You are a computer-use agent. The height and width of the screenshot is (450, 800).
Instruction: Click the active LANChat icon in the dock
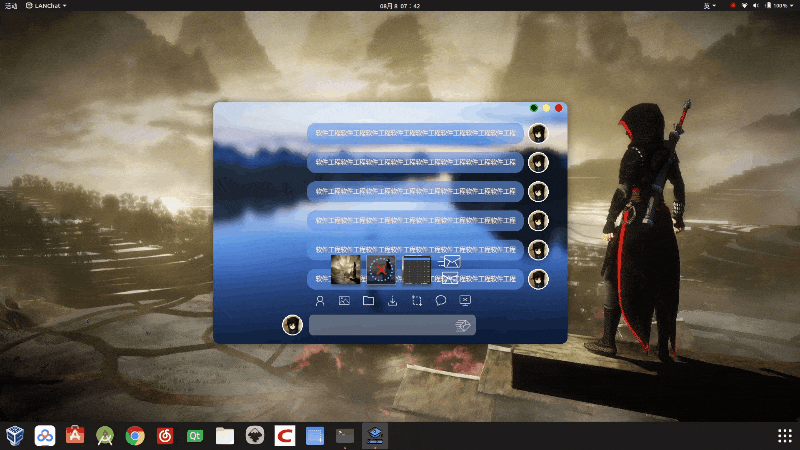pyautogui.click(x=375, y=436)
